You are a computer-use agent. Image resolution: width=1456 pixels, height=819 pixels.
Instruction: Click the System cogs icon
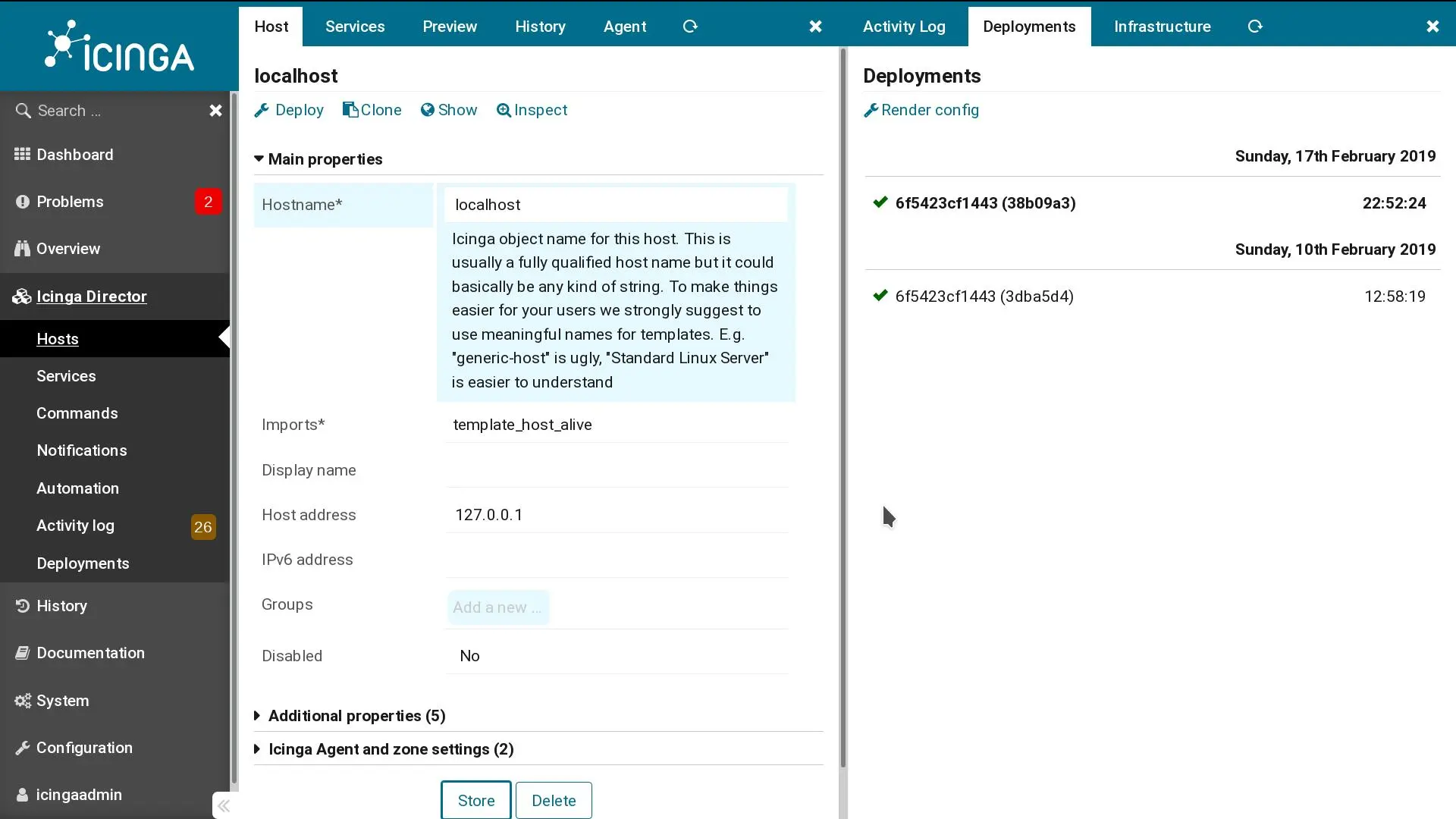[x=22, y=701]
